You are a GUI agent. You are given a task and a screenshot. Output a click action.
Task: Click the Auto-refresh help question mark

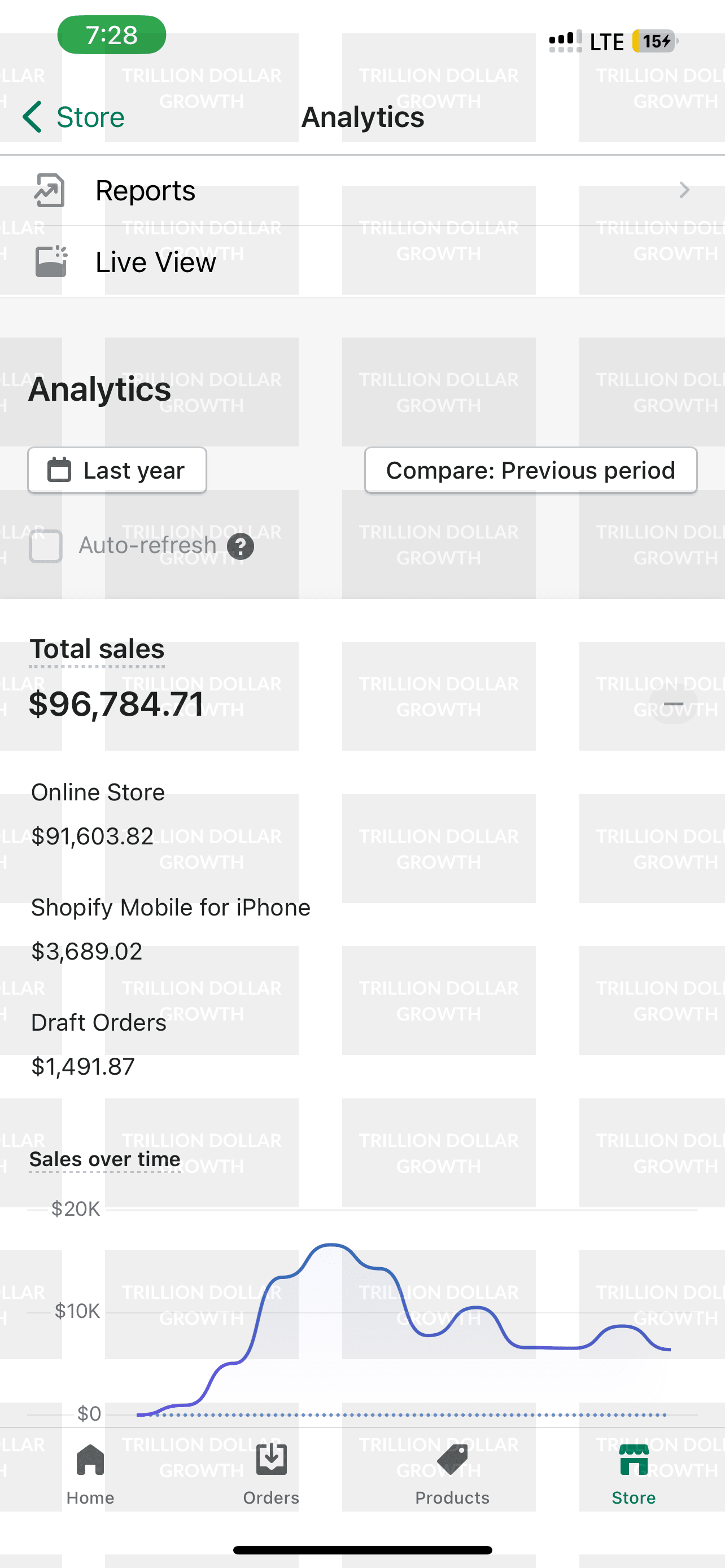(x=241, y=546)
